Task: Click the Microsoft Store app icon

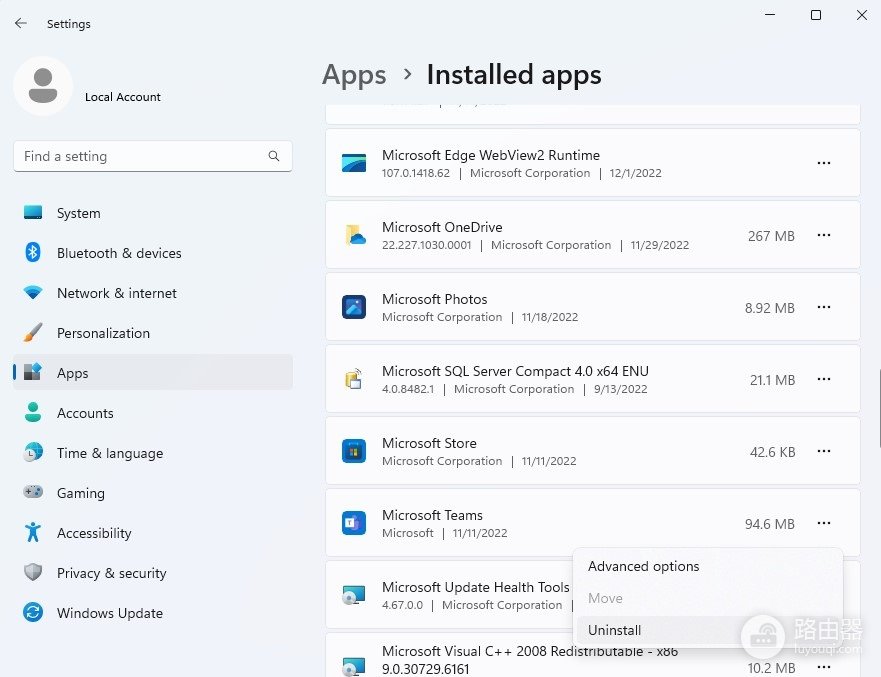Action: (354, 451)
